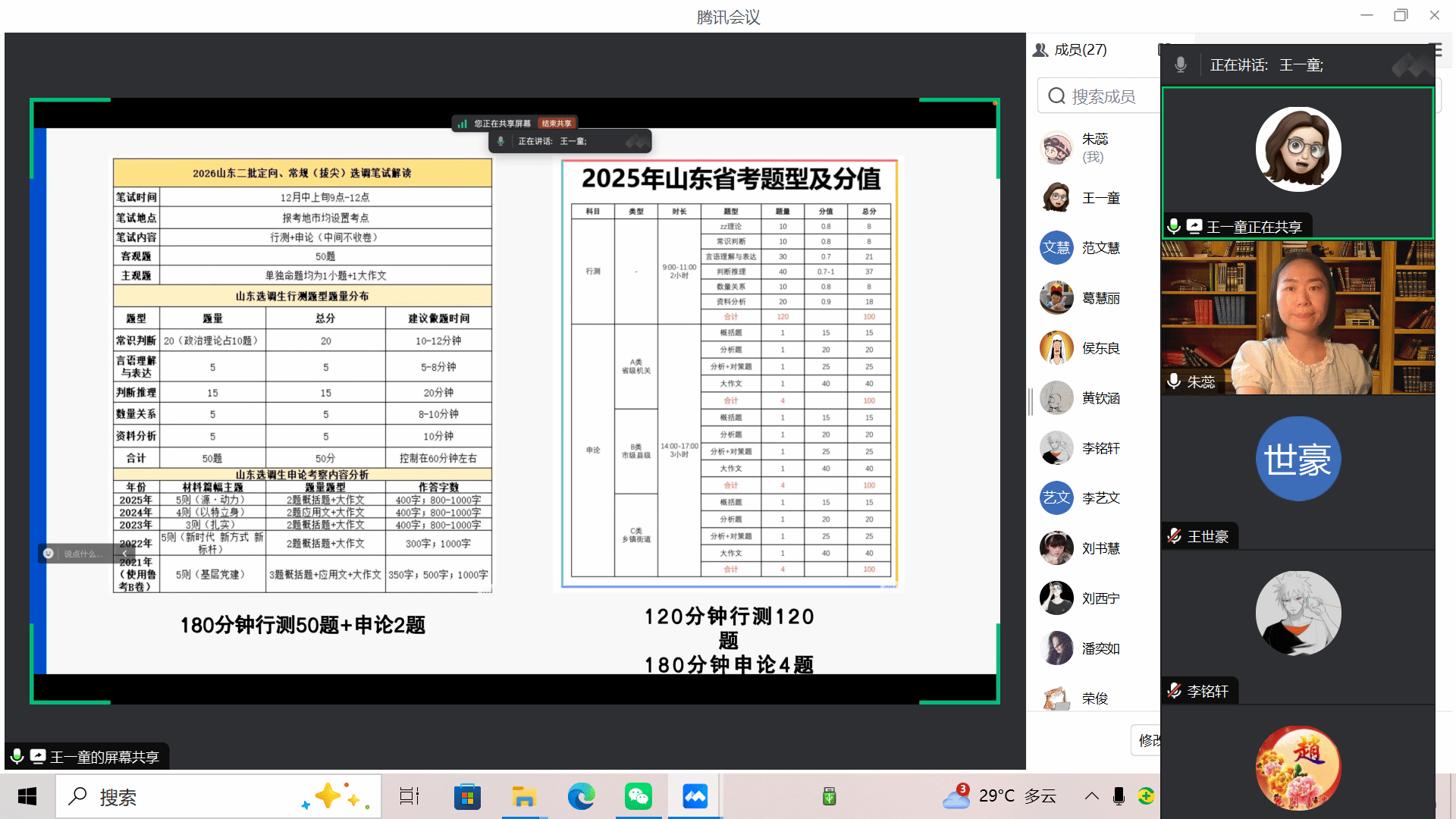The height and width of the screenshot is (819, 1456).
Task: Click the red 结束共享 button
Action: [557, 124]
